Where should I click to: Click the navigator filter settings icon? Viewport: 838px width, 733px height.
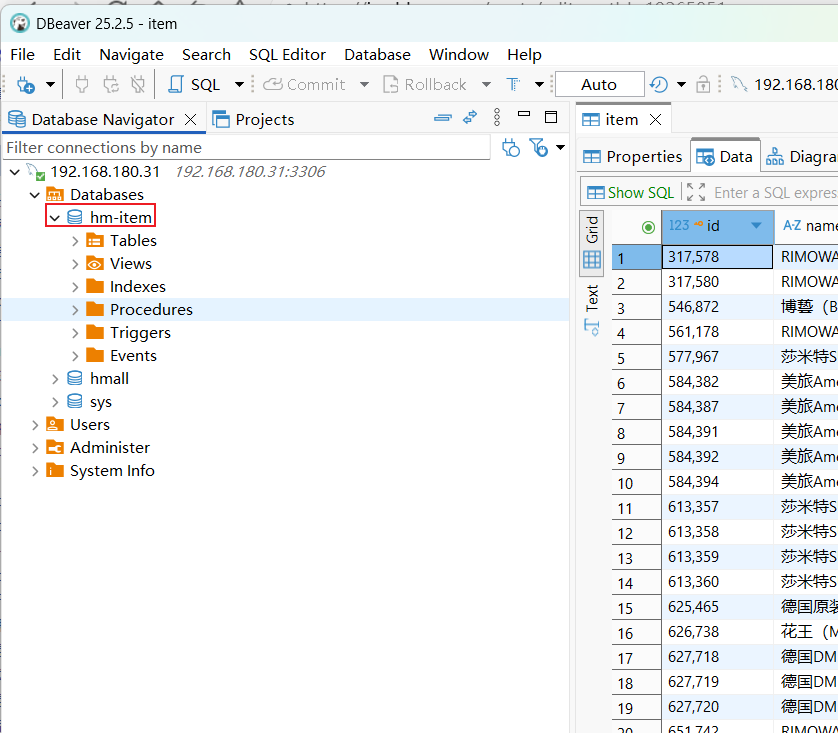pyautogui.click(x=539, y=147)
